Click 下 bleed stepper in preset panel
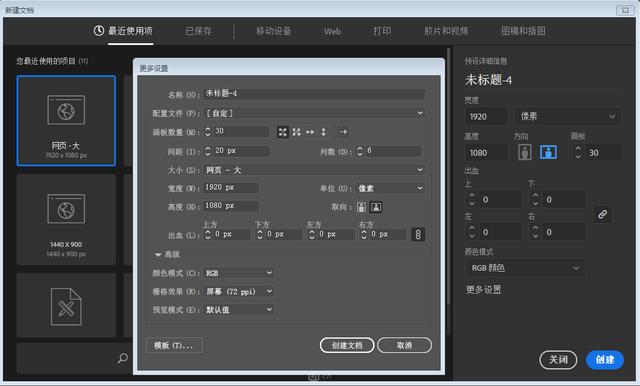This screenshot has width=640, height=386. [x=535, y=199]
